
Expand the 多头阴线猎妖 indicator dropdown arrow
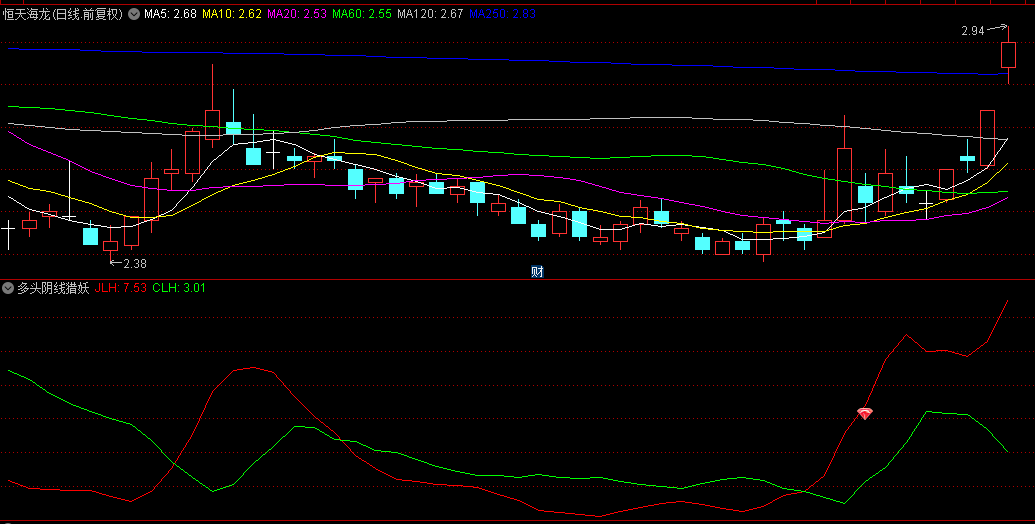pos(8,288)
